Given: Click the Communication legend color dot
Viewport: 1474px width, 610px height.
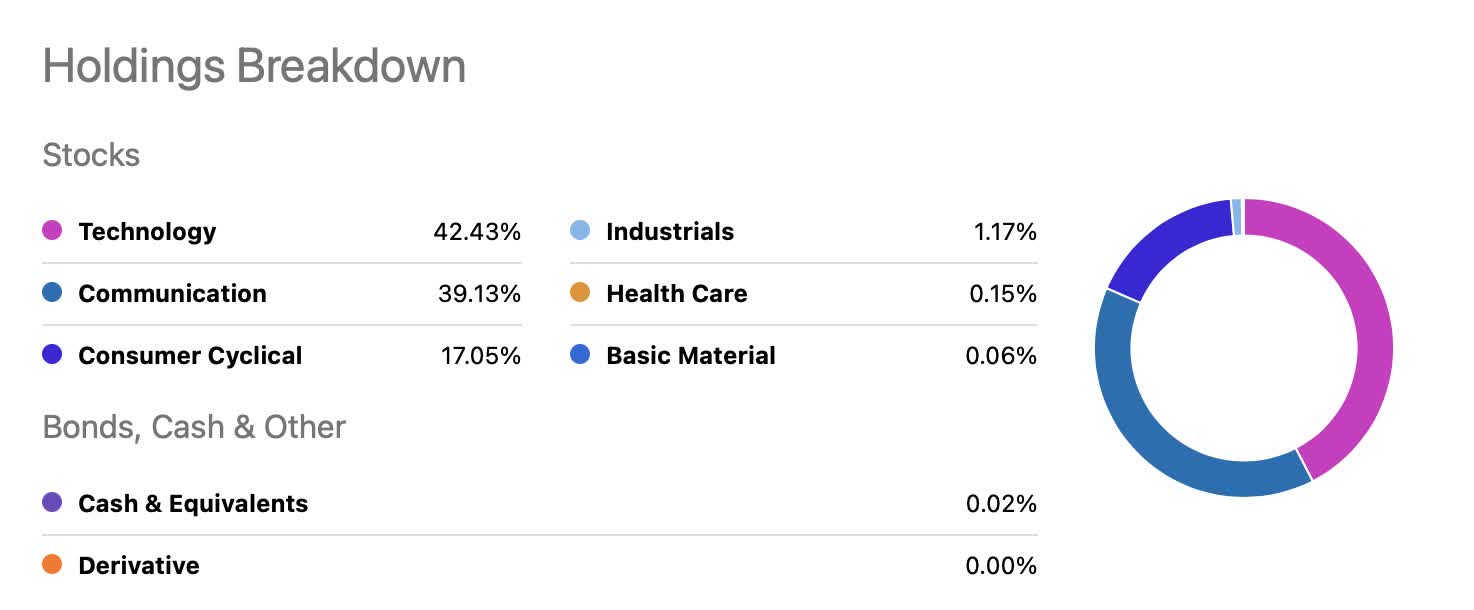Looking at the screenshot, I should click(x=53, y=293).
